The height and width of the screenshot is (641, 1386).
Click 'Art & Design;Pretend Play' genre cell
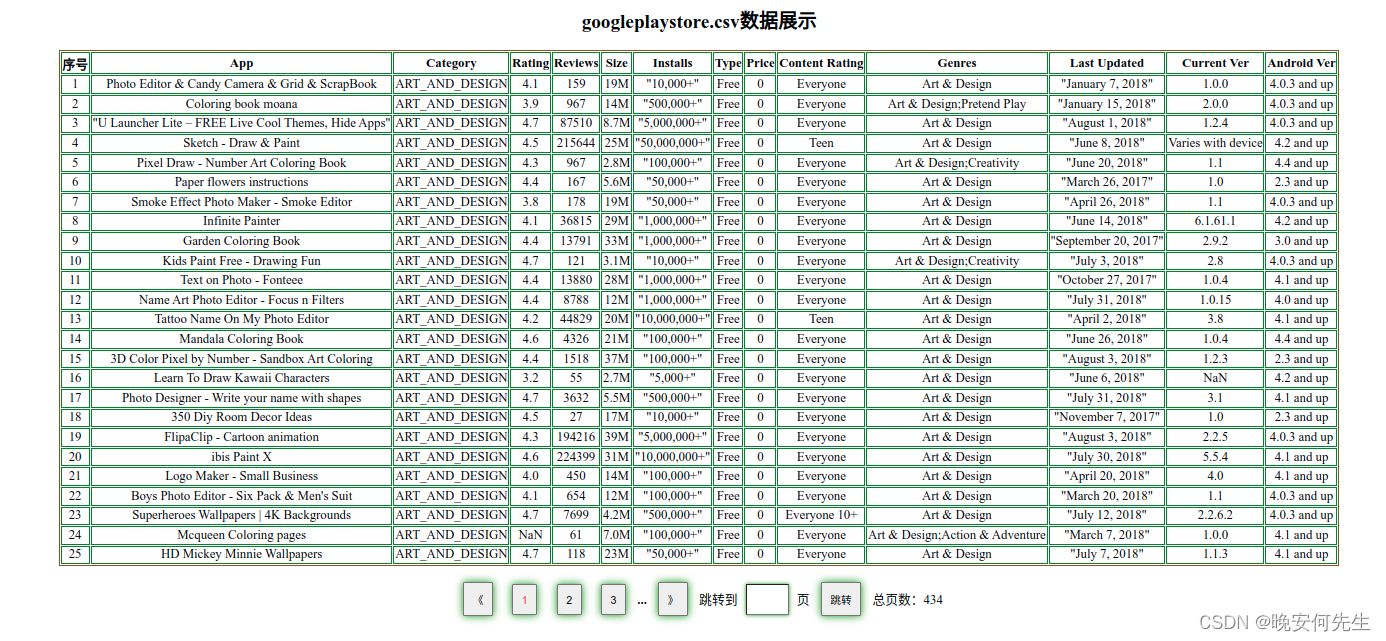point(957,104)
